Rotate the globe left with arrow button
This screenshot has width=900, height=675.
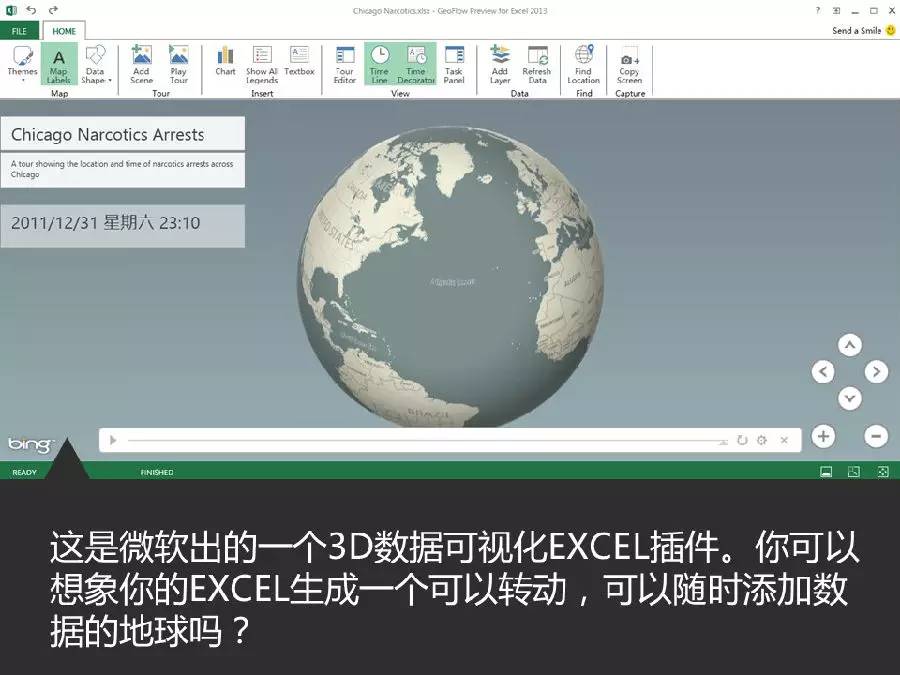tap(823, 371)
